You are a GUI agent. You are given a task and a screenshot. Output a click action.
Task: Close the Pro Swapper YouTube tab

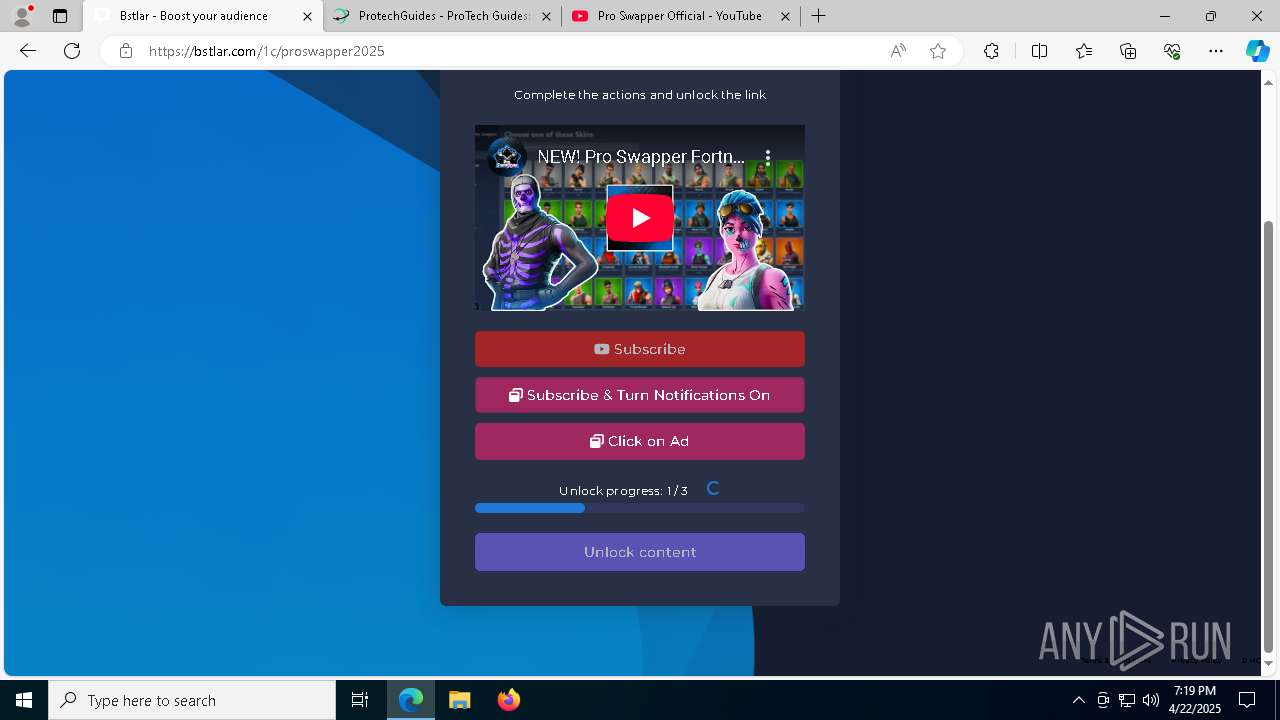785,16
